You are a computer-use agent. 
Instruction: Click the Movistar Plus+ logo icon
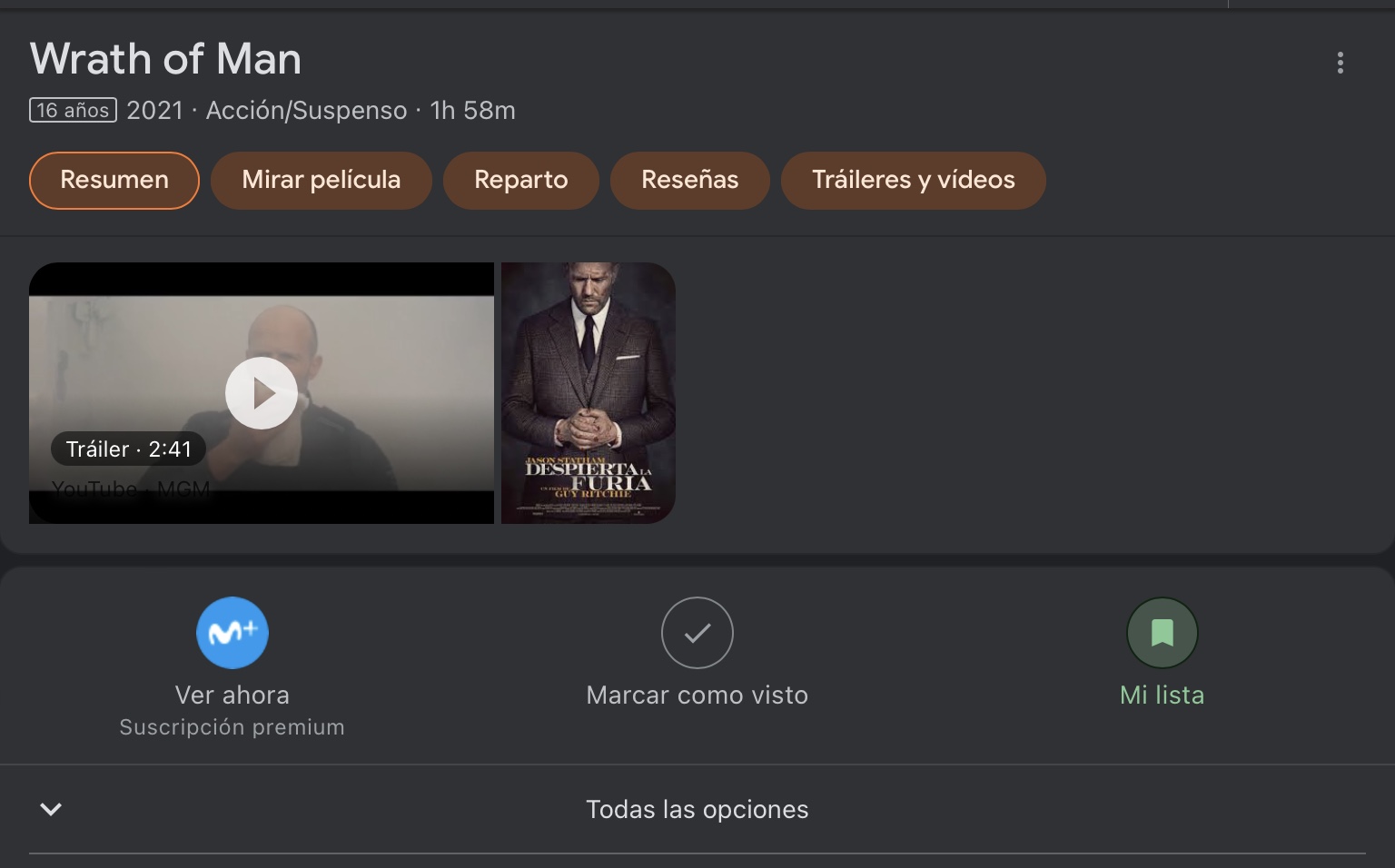tap(232, 633)
